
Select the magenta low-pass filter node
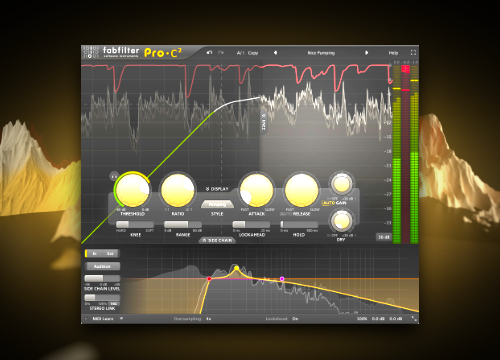[282, 279]
